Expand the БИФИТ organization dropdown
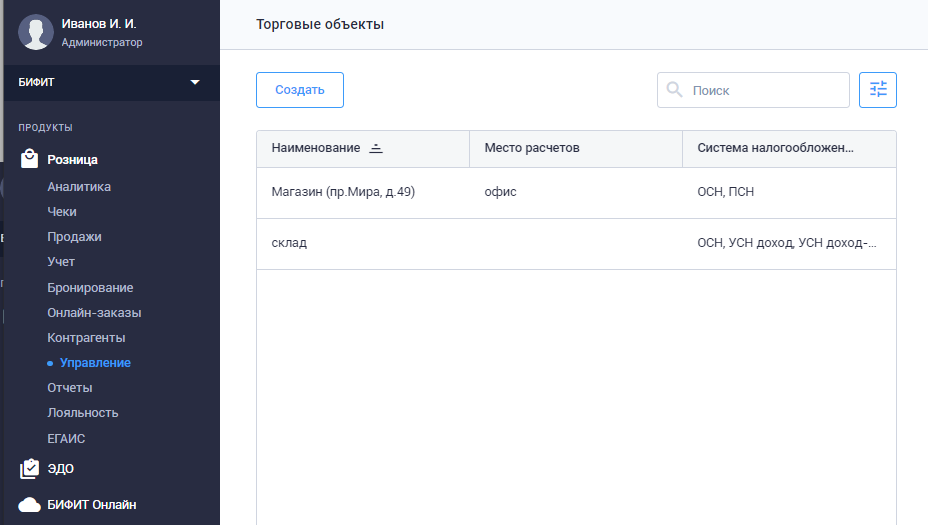Screen dimensions: 928x525 [x=195, y=82]
